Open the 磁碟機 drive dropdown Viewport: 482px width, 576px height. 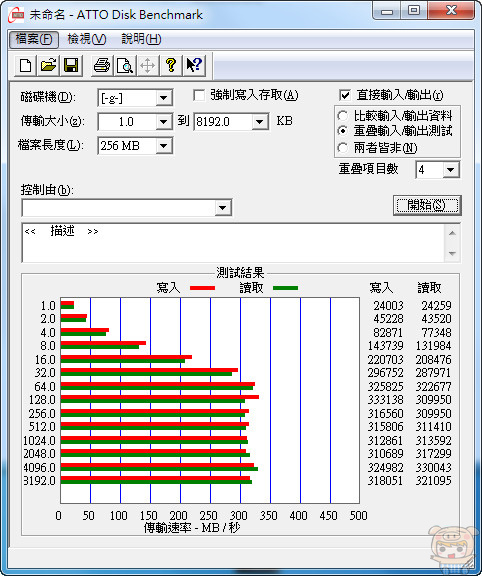coord(163,98)
